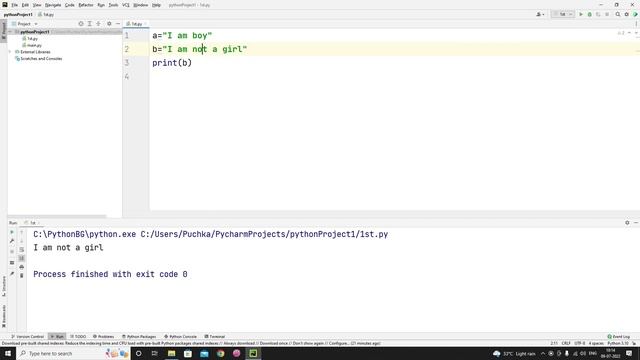Select Scratches and Consoles node

(38, 59)
